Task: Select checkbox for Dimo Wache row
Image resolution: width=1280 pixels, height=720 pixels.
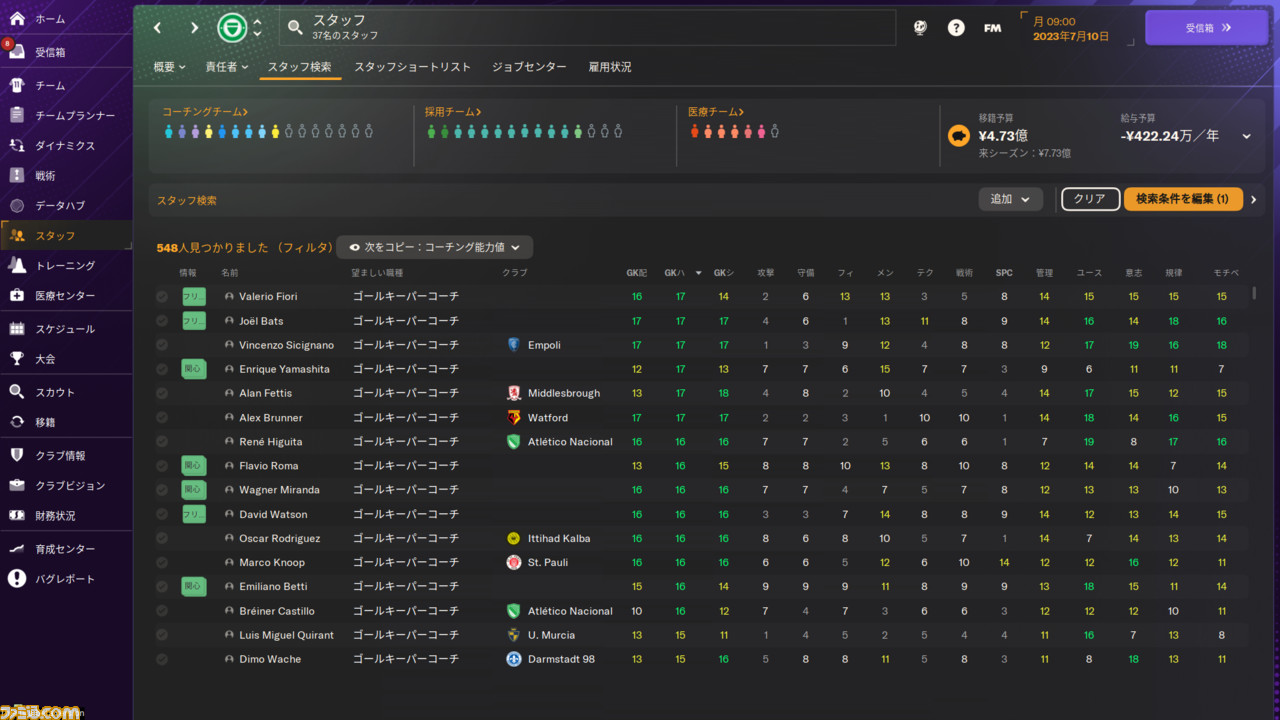Action: click(162, 660)
